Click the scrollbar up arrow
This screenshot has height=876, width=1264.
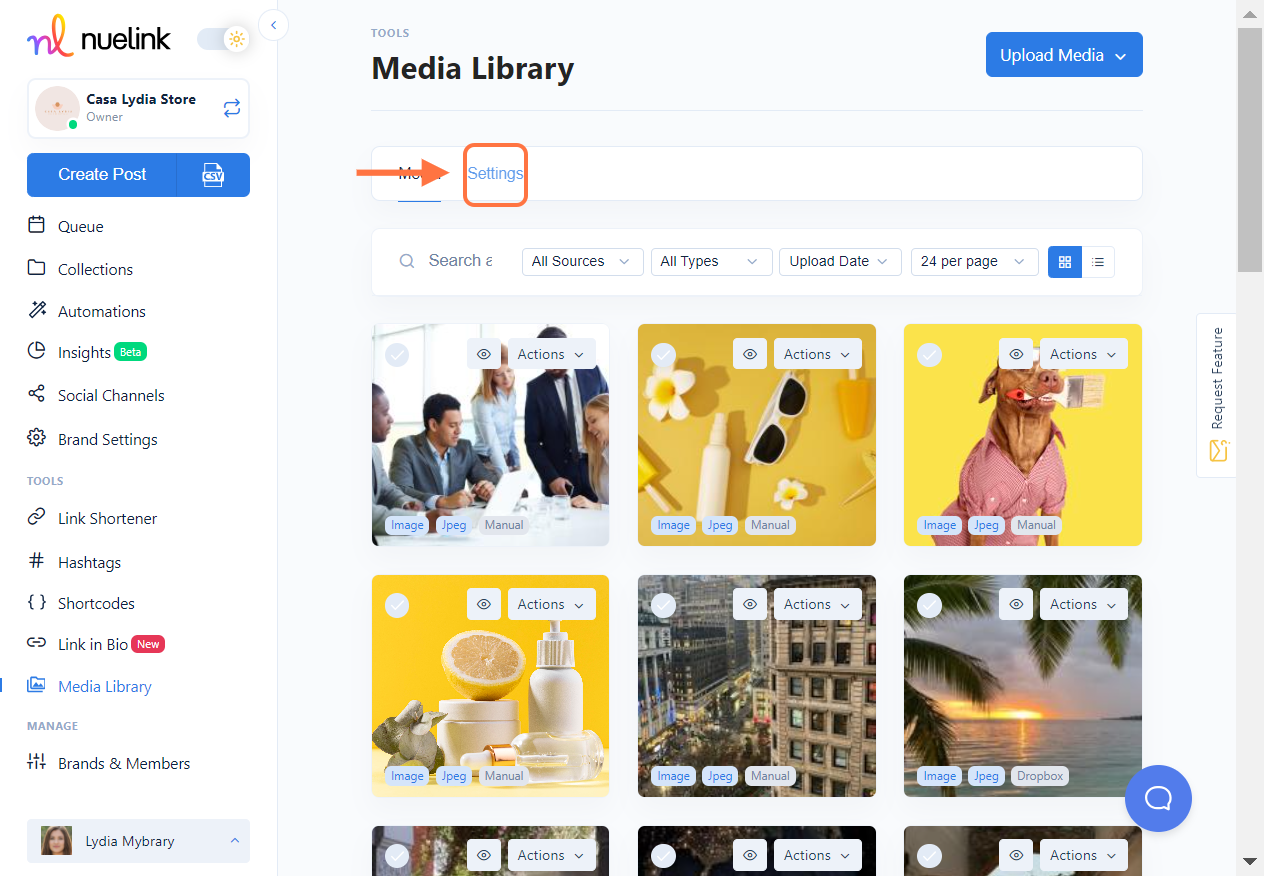(1250, 12)
